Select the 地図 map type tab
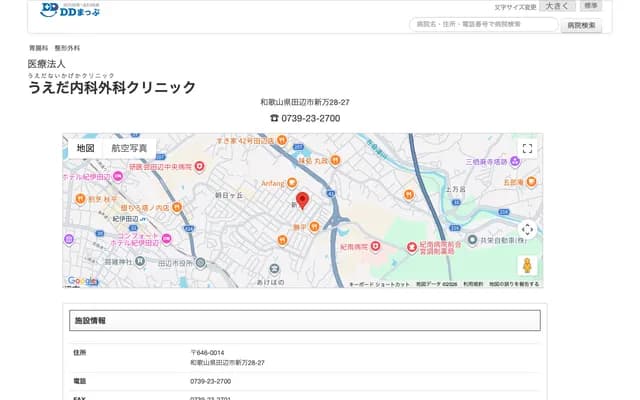Viewport: 640px width, 400px height. pos(85,148)
